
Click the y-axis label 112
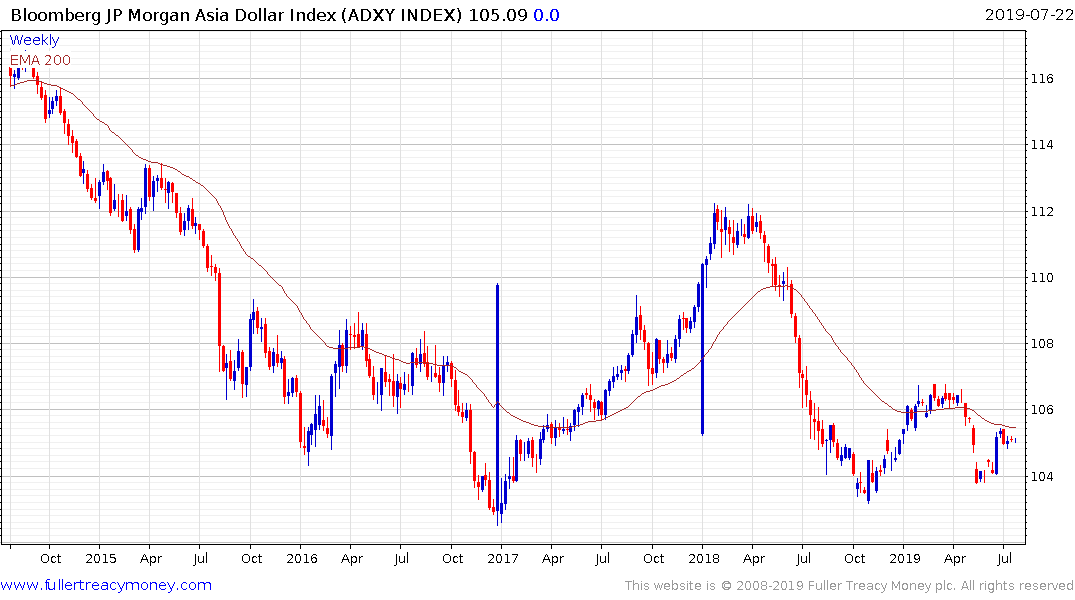pos(1042,211)
